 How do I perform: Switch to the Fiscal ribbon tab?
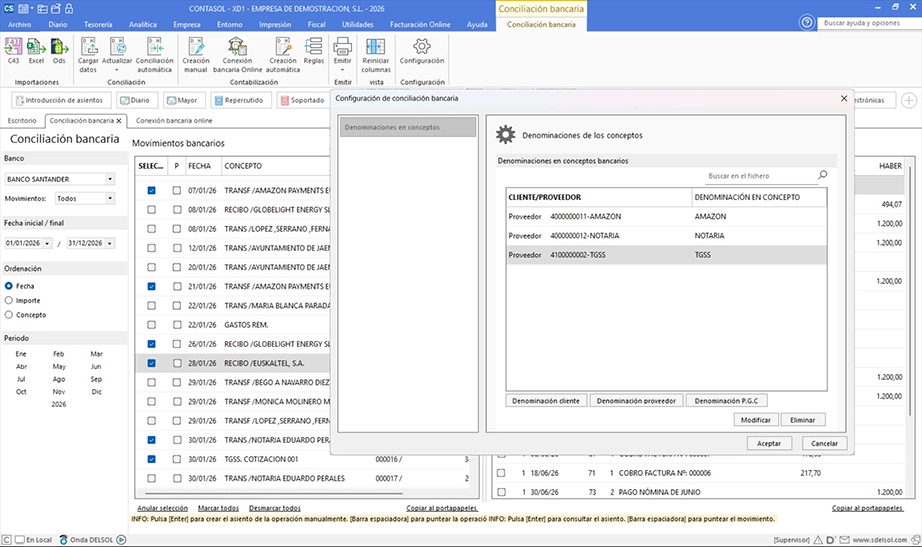pyautogui.click(x=316, y=25)
